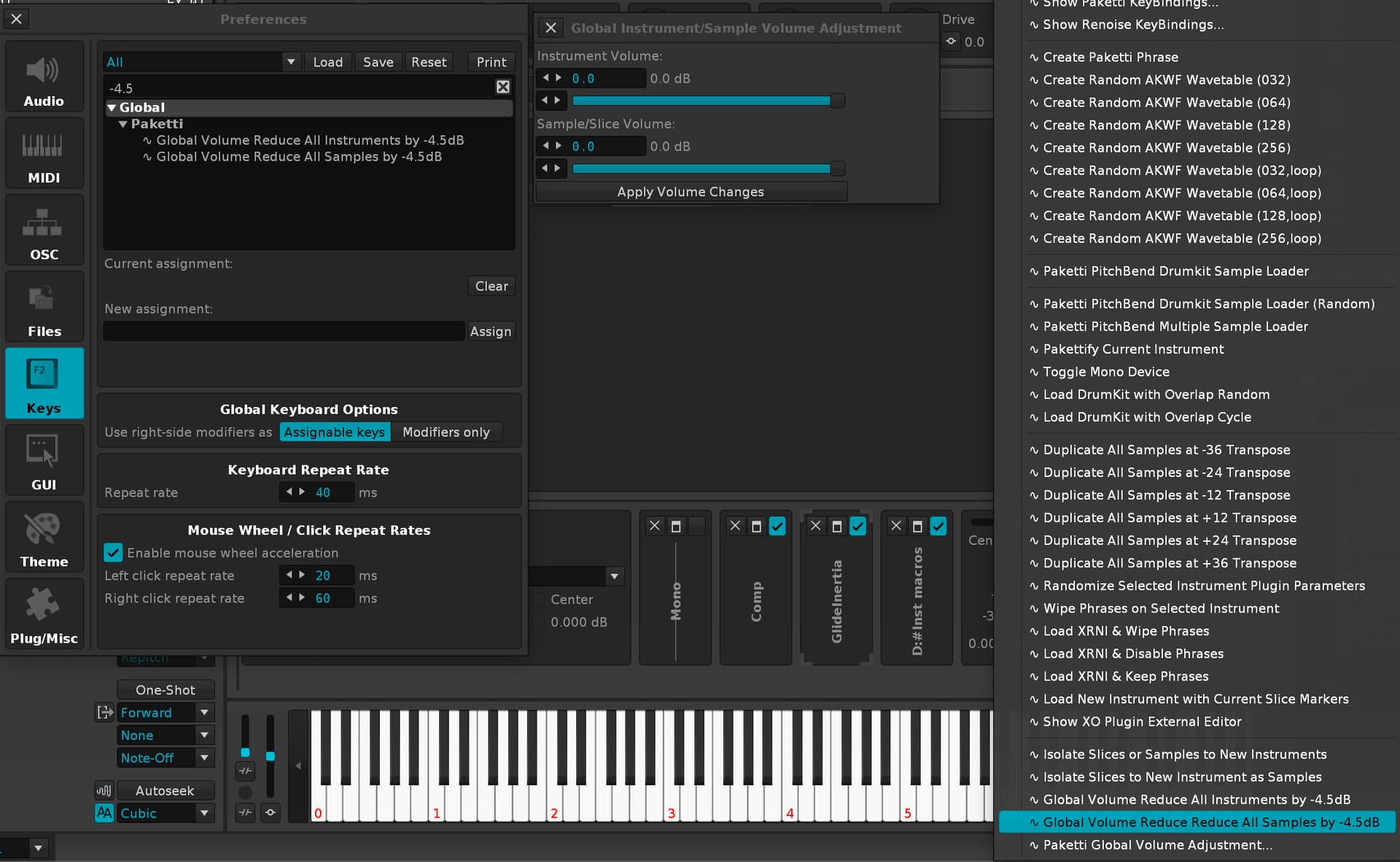
Task: Toggle Enable mouse wheel acceleration checkbox
Action: pyautogui.click(x=113, y=553)
